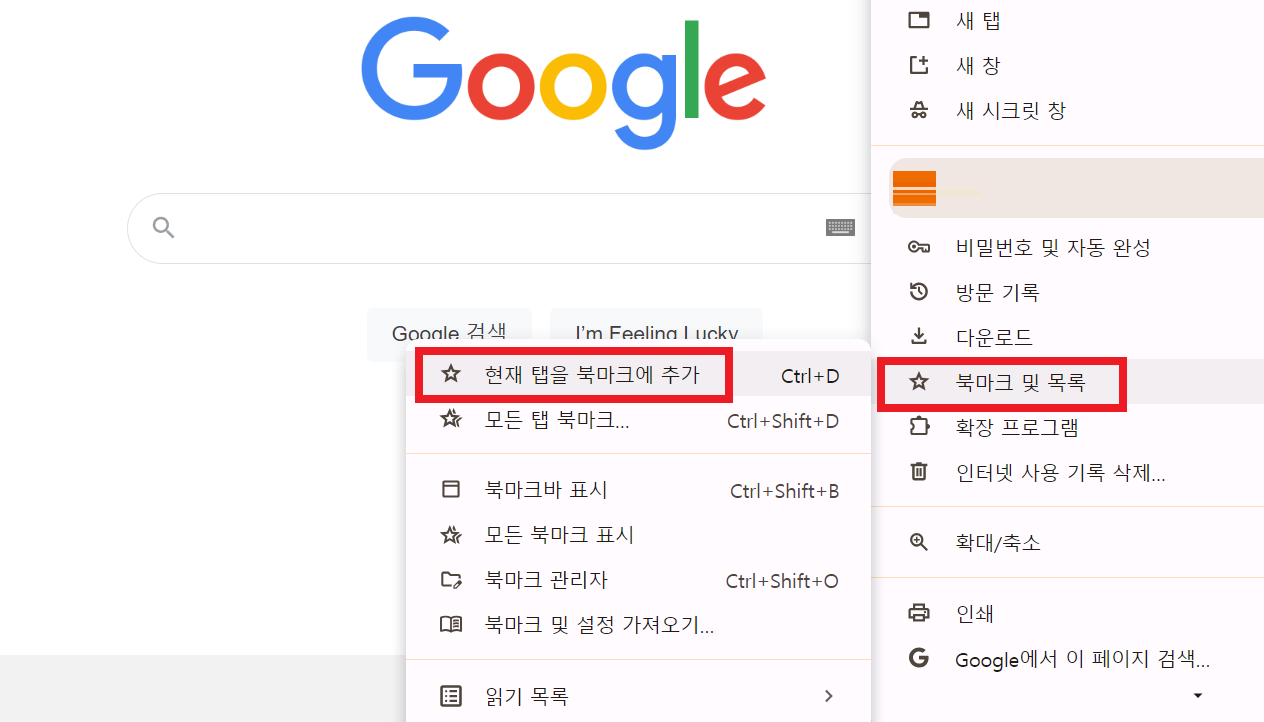The width and height of the screenshot is (1264, 722).
Task: Expand the 읽기 목록 submenu arrow
Action: tap(828, 695)
